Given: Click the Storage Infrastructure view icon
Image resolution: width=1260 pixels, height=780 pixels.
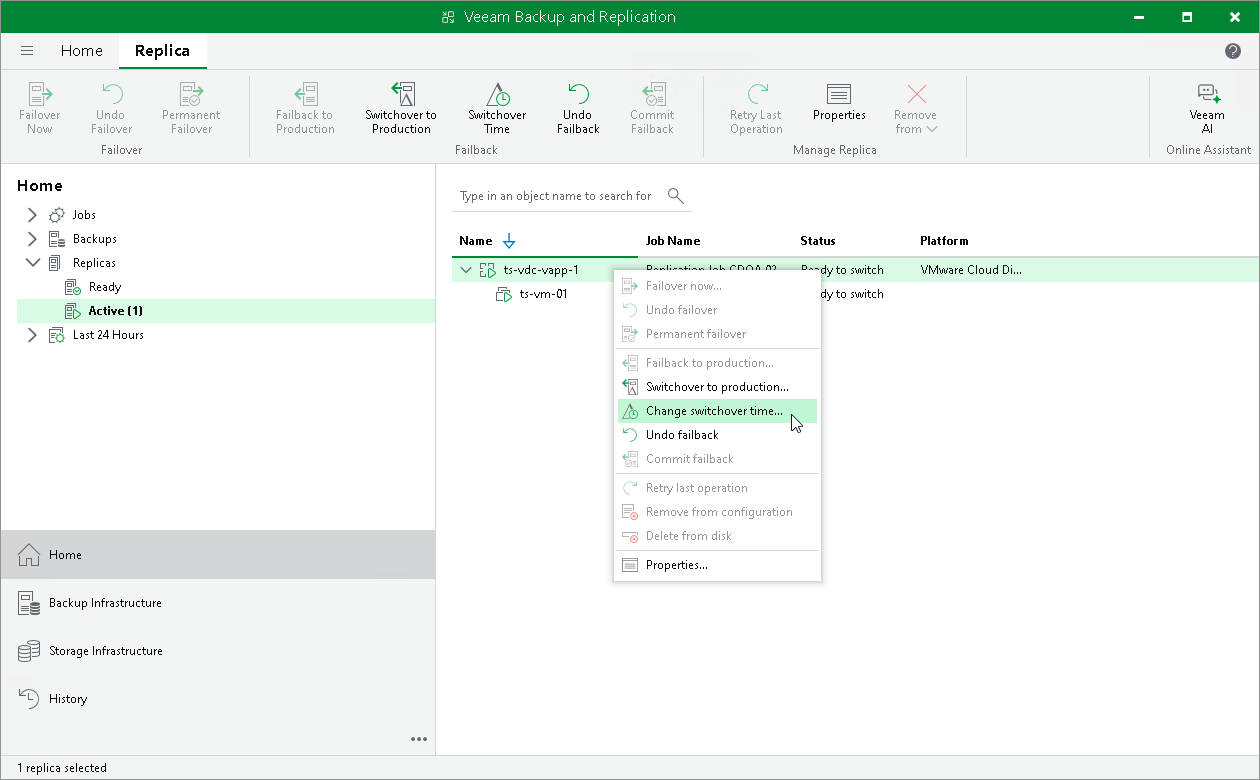Looking at the screenshot, I should click(x=29, y=651).
